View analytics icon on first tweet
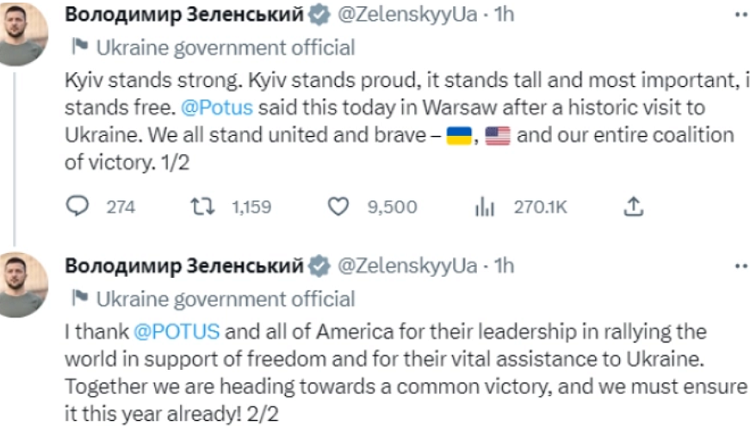750x432 pixels. 485,207
